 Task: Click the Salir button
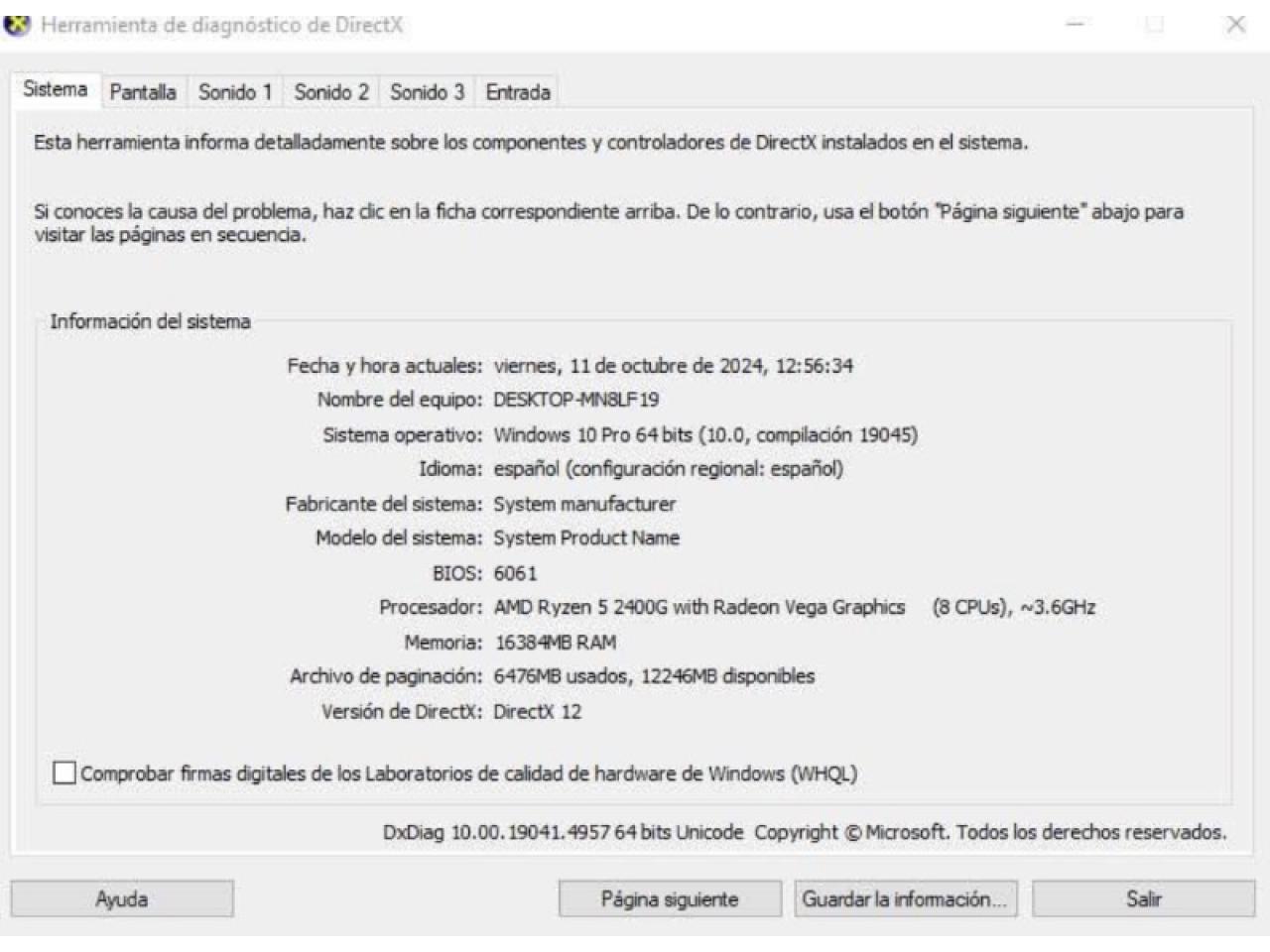coord(1143,899)
